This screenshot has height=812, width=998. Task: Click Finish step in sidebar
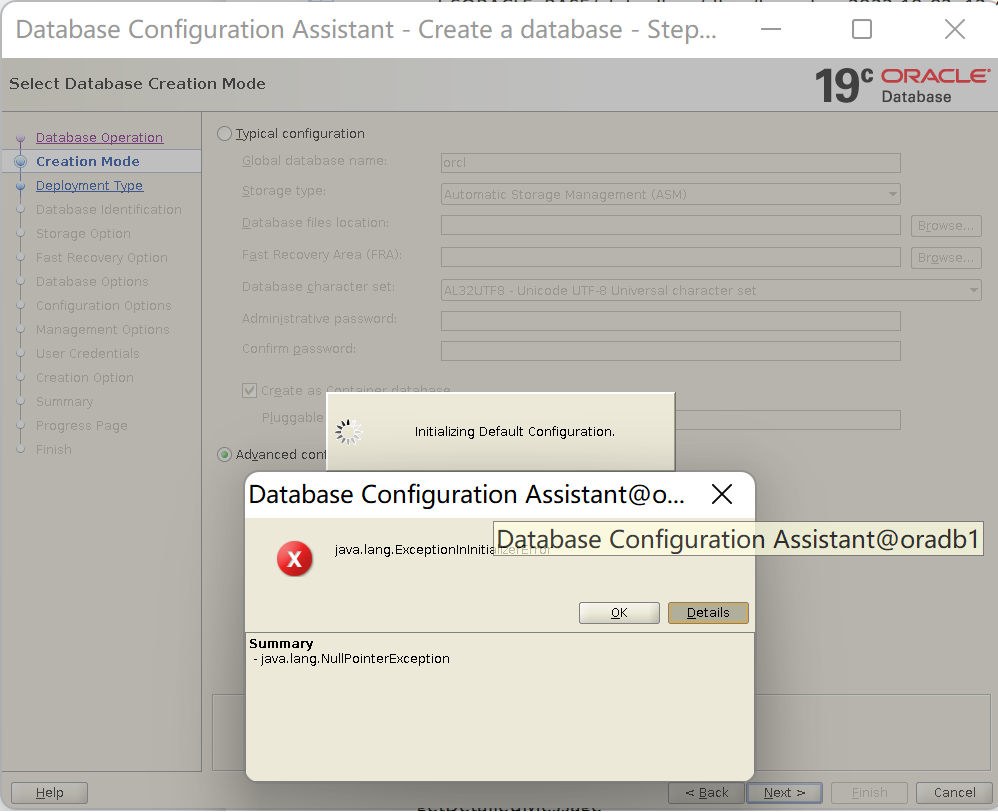point(53,449)
